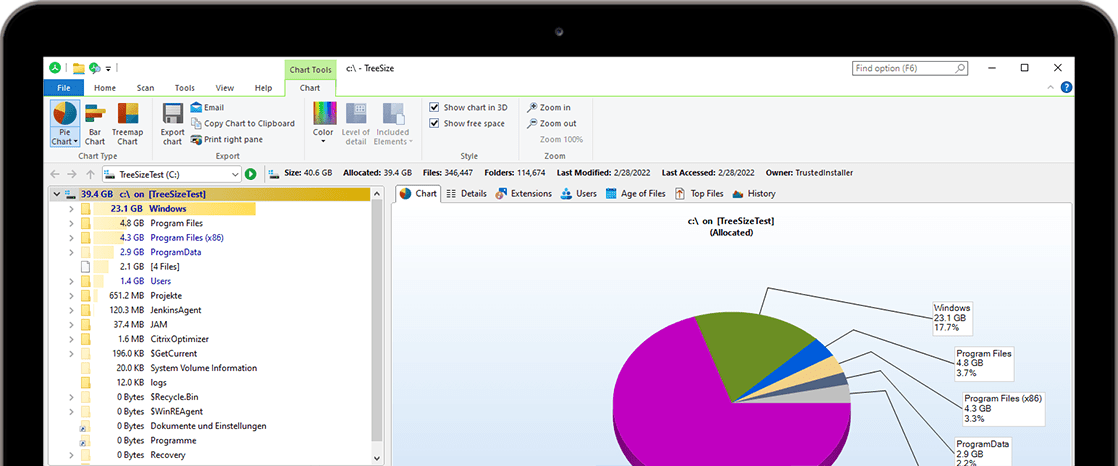1118x466 pixels.
Task: Switch to the Extensions tab
Action: click(523, 193)
